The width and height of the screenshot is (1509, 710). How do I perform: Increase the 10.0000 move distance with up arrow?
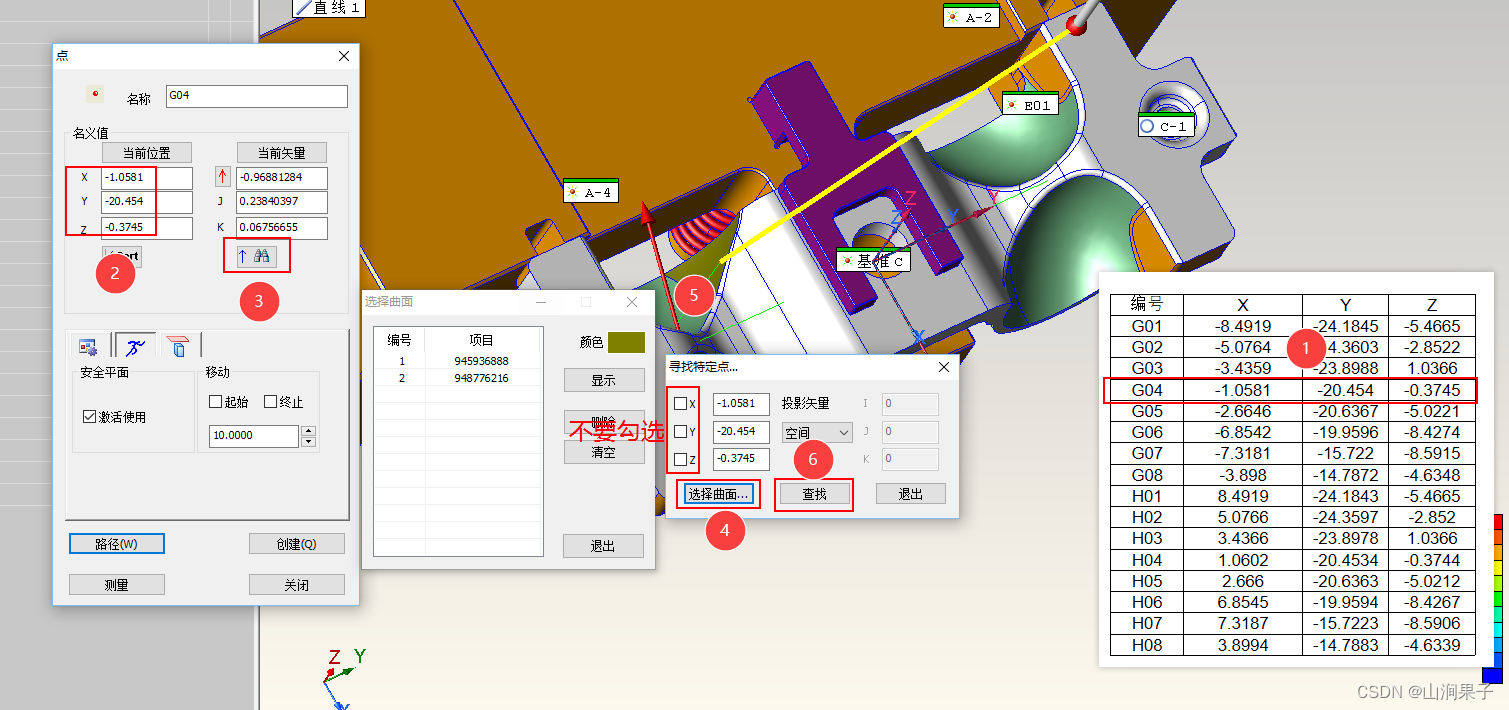coord(309,431)
